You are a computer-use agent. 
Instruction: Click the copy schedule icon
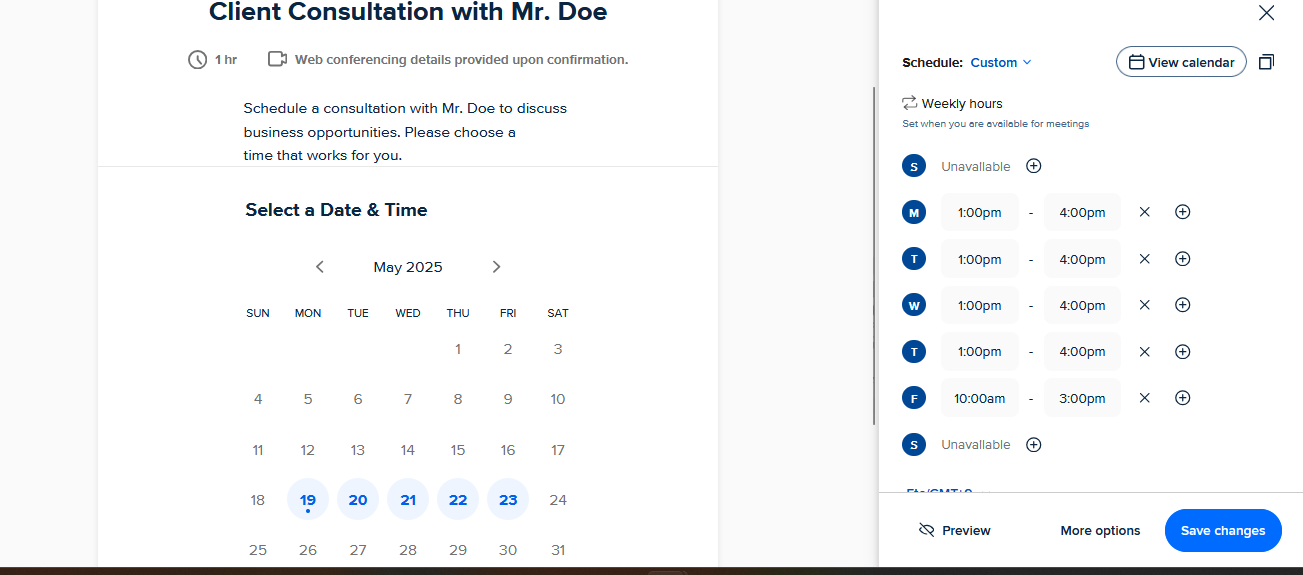(1266, 62)
